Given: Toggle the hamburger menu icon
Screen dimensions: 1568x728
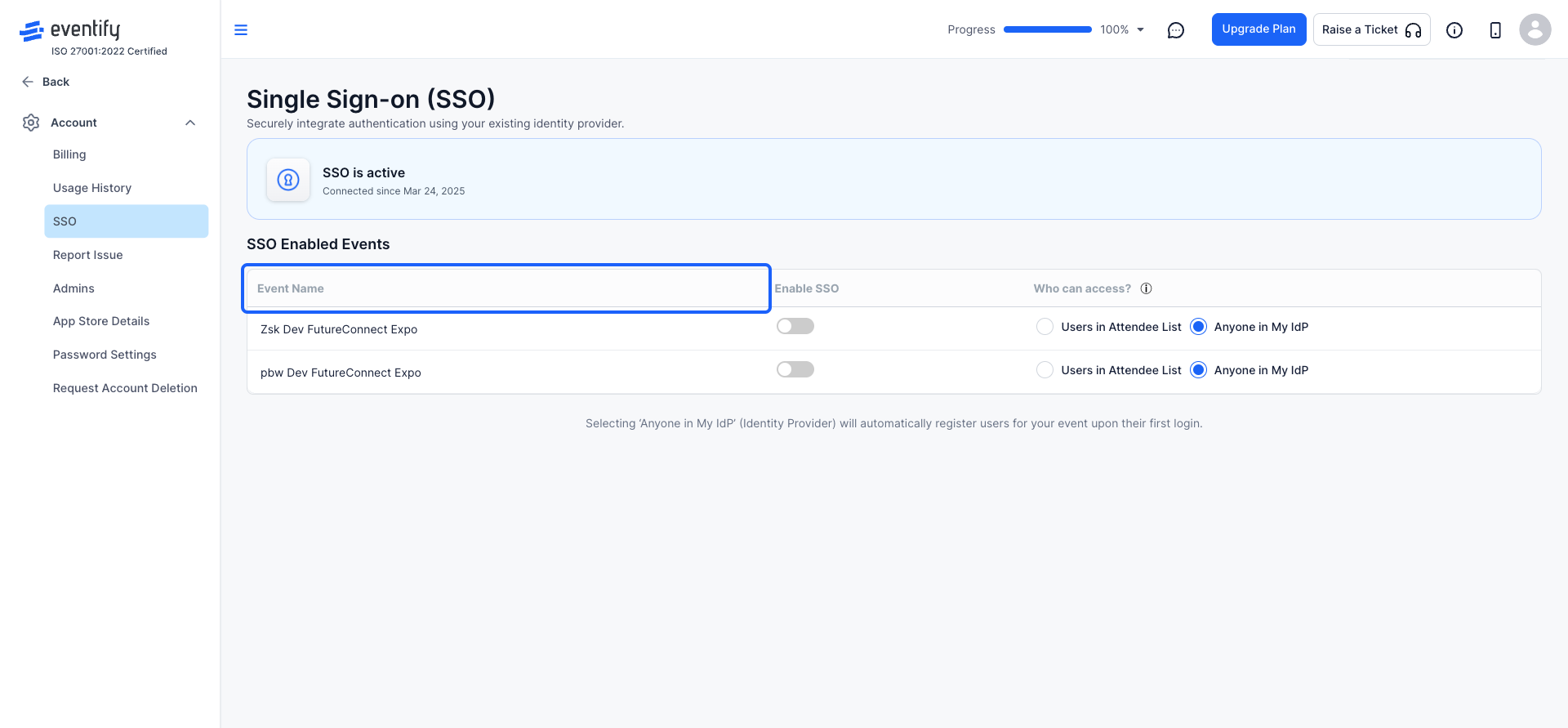Looking at the screenshot, I should 241,30.
